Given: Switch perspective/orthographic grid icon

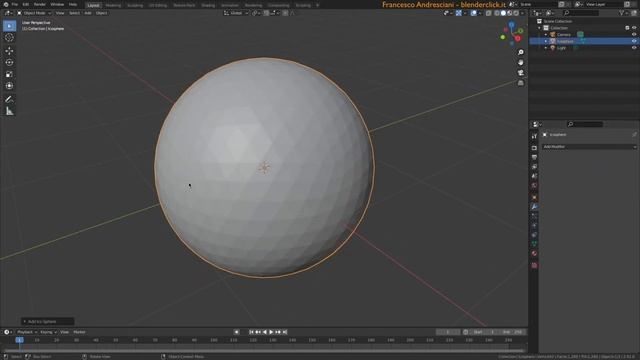Looking at the screenshot, I should (521, 83).
